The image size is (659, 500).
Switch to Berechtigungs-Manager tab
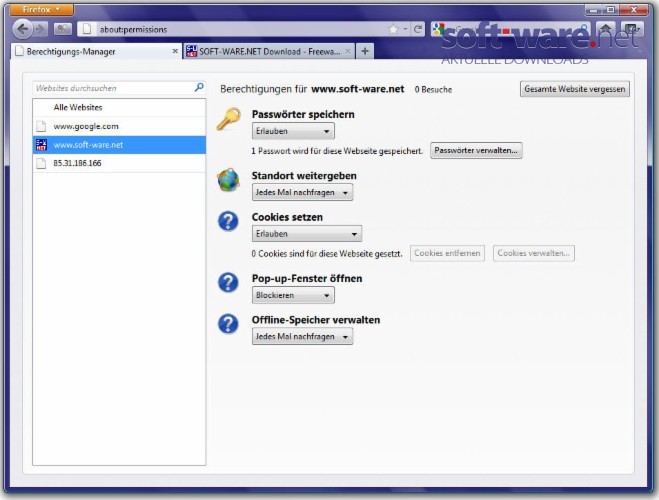[x=97, y=51]
